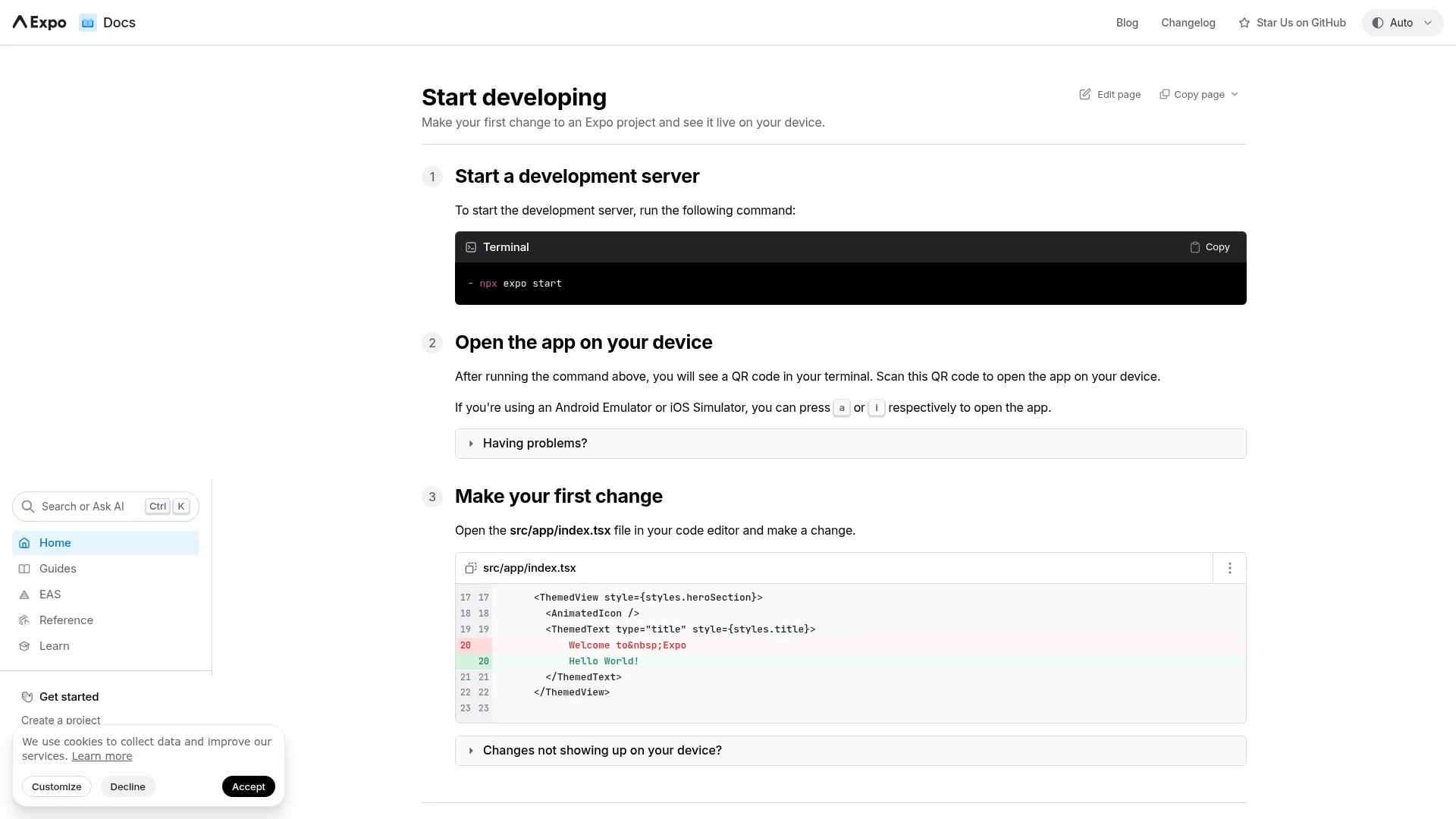Screen dimensions: 1456x819
Task: Open the Changelog page
Action: 1188,23
